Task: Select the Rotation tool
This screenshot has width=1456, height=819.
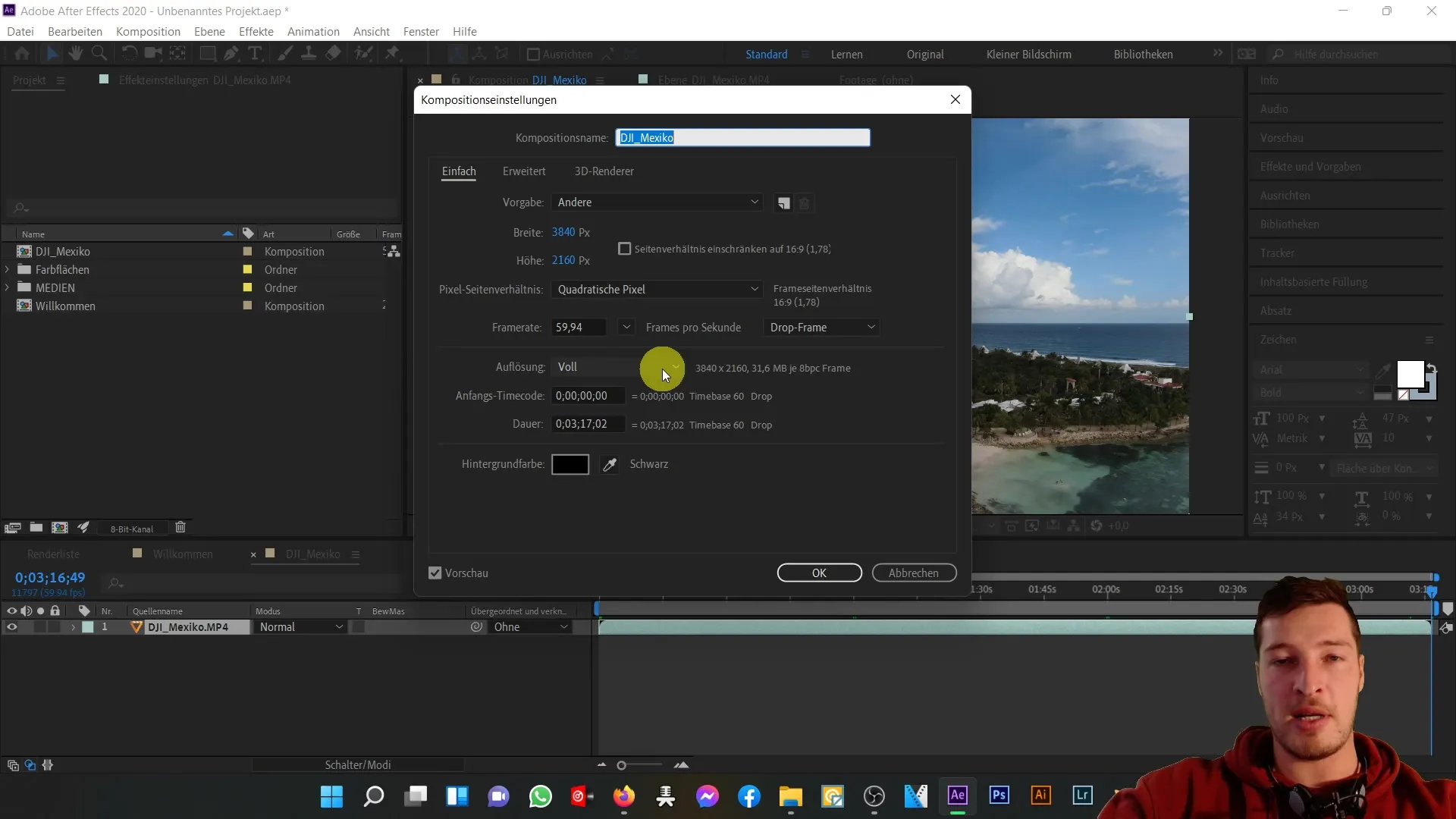Action: click(130, 54)
